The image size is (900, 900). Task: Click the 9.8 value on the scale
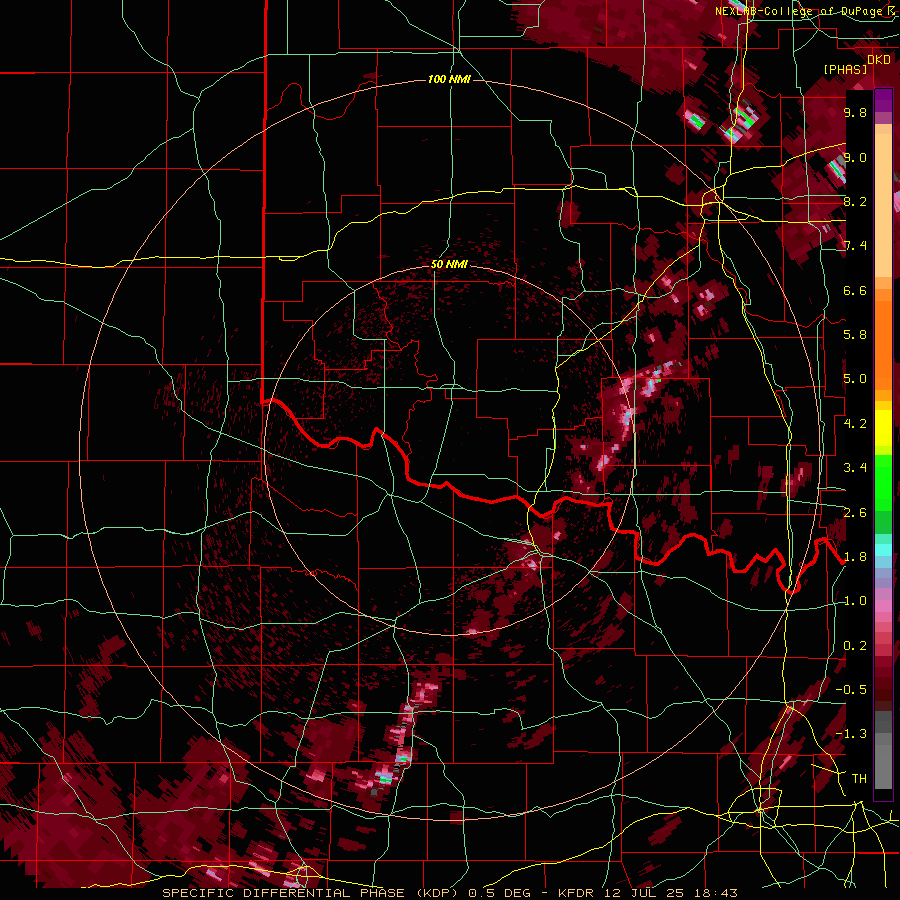(x=855, y=112)
